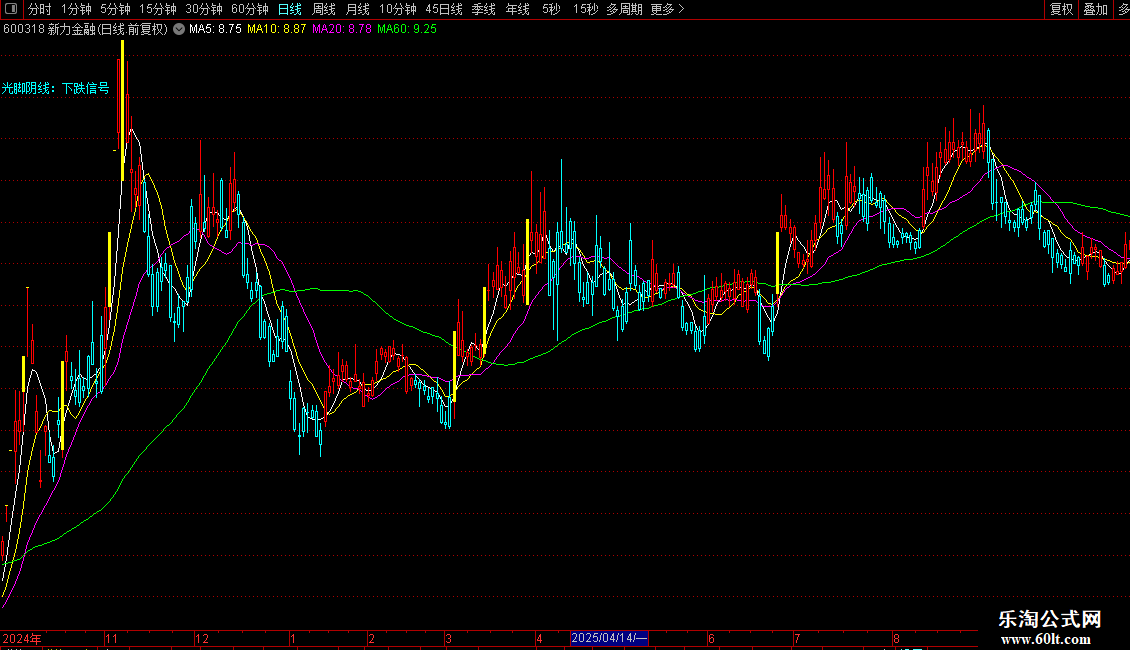
Task: Click the 2024年 label on time axis
Action: pos(22,638)
